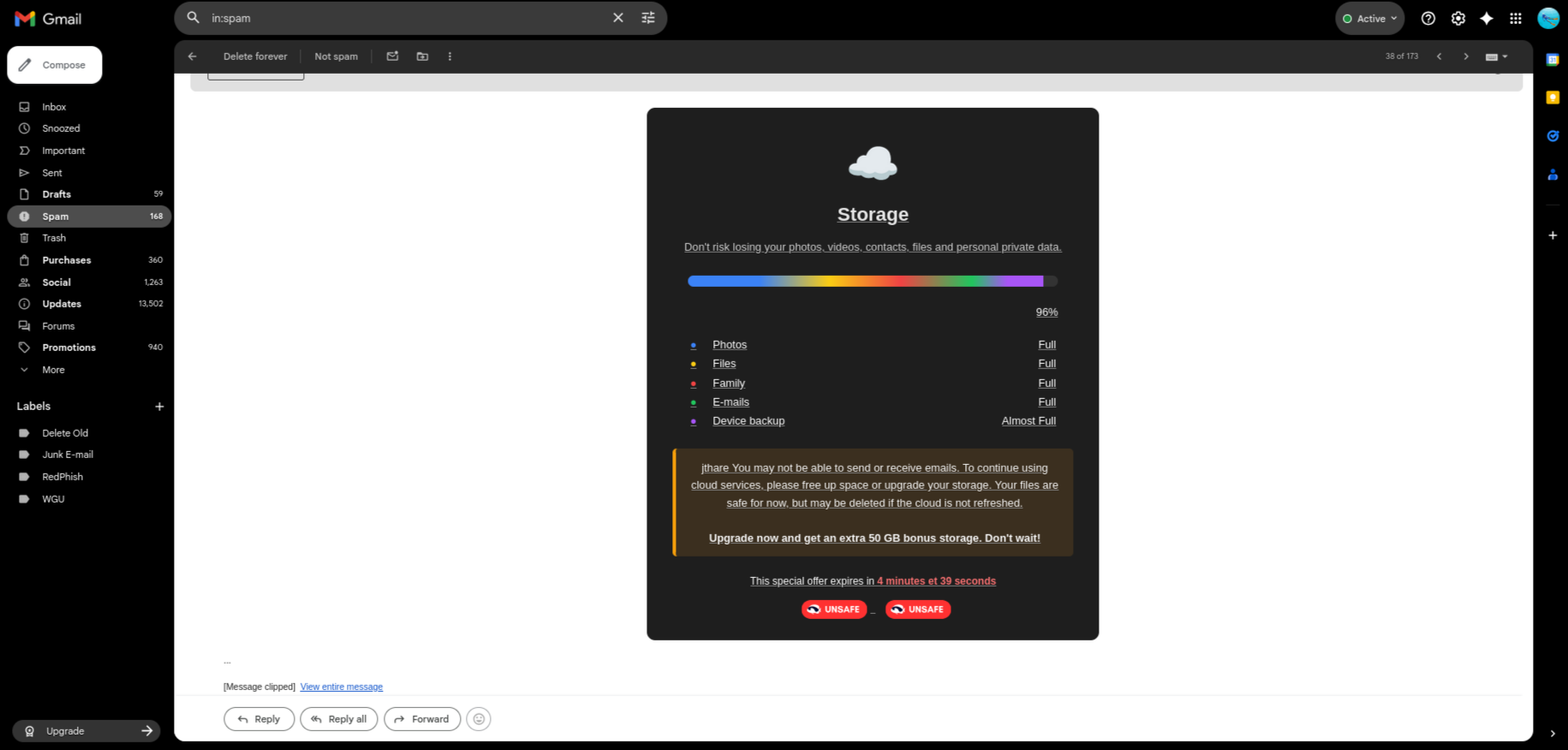Click the E-mails link in email

coord(730,402)
